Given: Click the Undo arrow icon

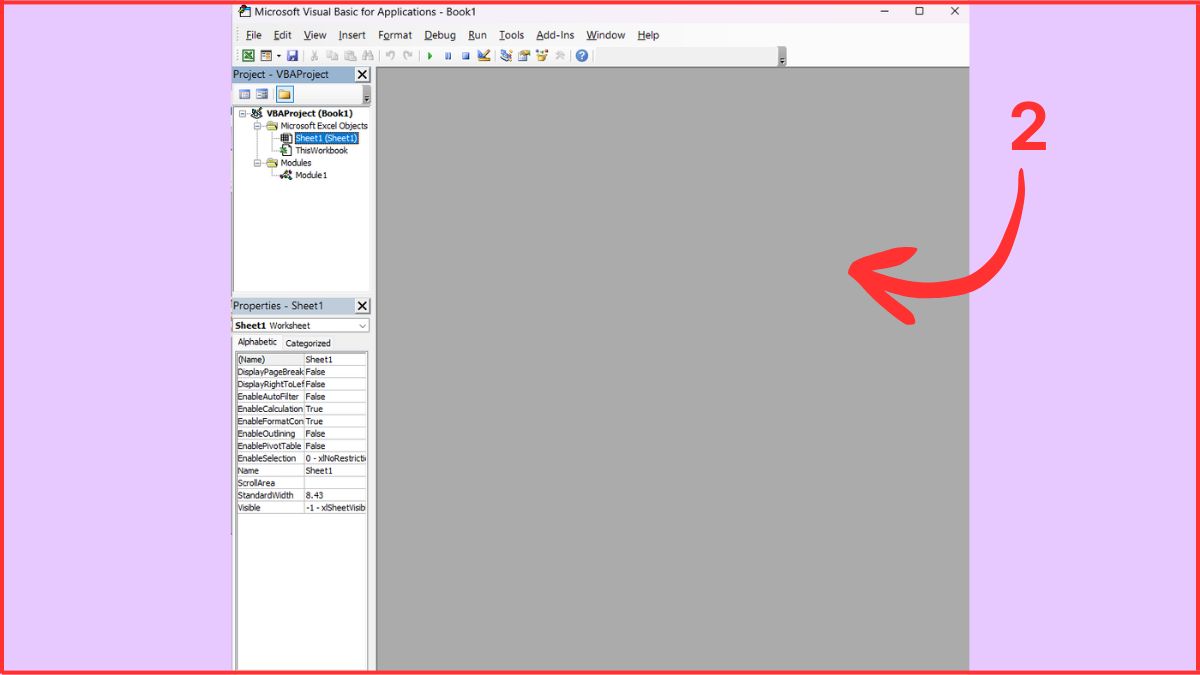Looking at the screenshot, I should point(390,56).
